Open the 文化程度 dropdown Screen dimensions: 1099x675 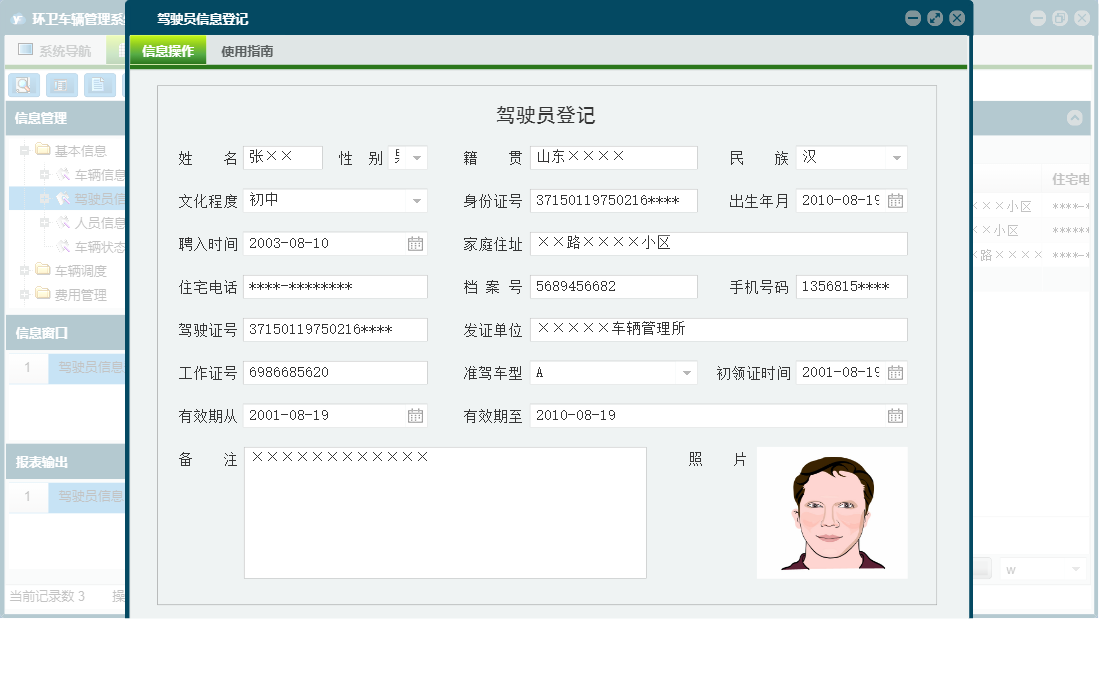417,200
